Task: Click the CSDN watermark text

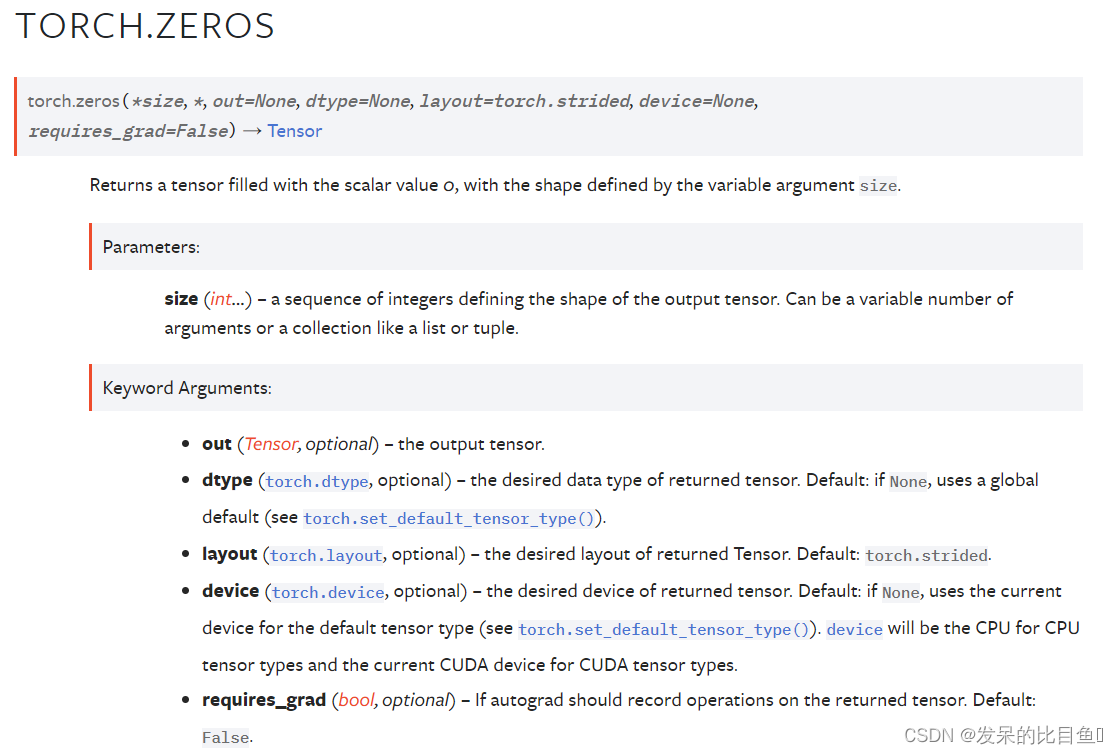Action: [1003, 735]
